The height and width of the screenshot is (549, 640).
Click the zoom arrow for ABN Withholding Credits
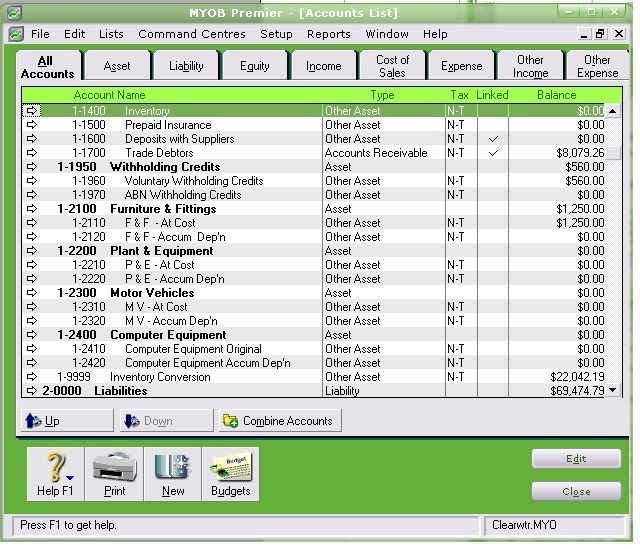(31, 194)
